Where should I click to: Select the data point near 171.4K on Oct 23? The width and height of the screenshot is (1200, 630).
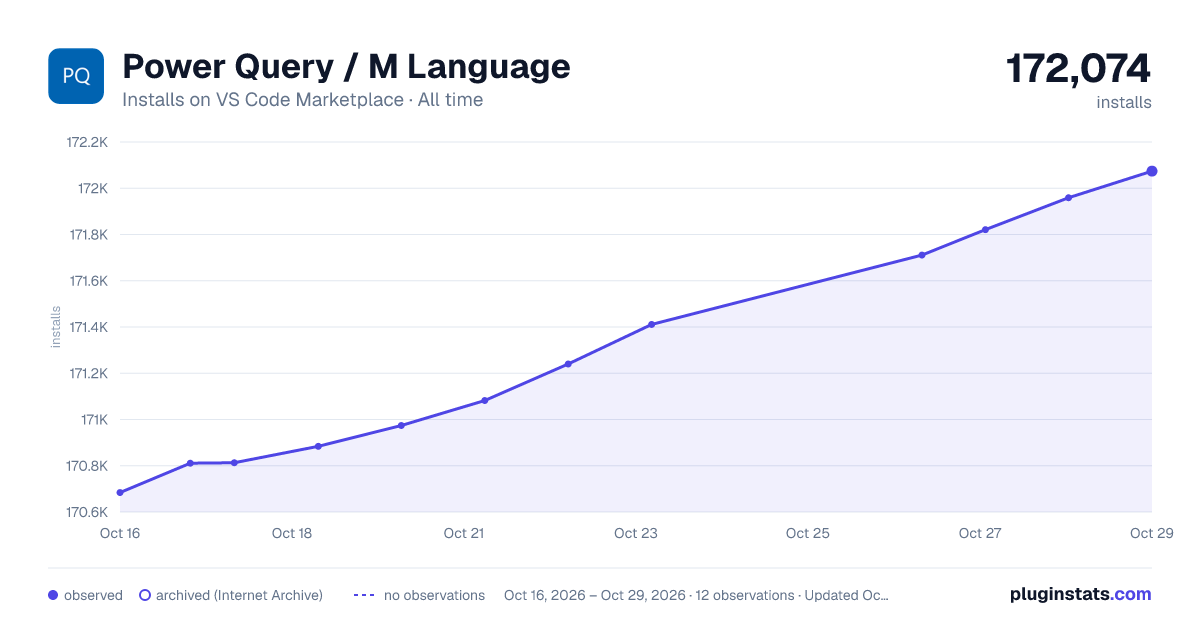point(651,324)
